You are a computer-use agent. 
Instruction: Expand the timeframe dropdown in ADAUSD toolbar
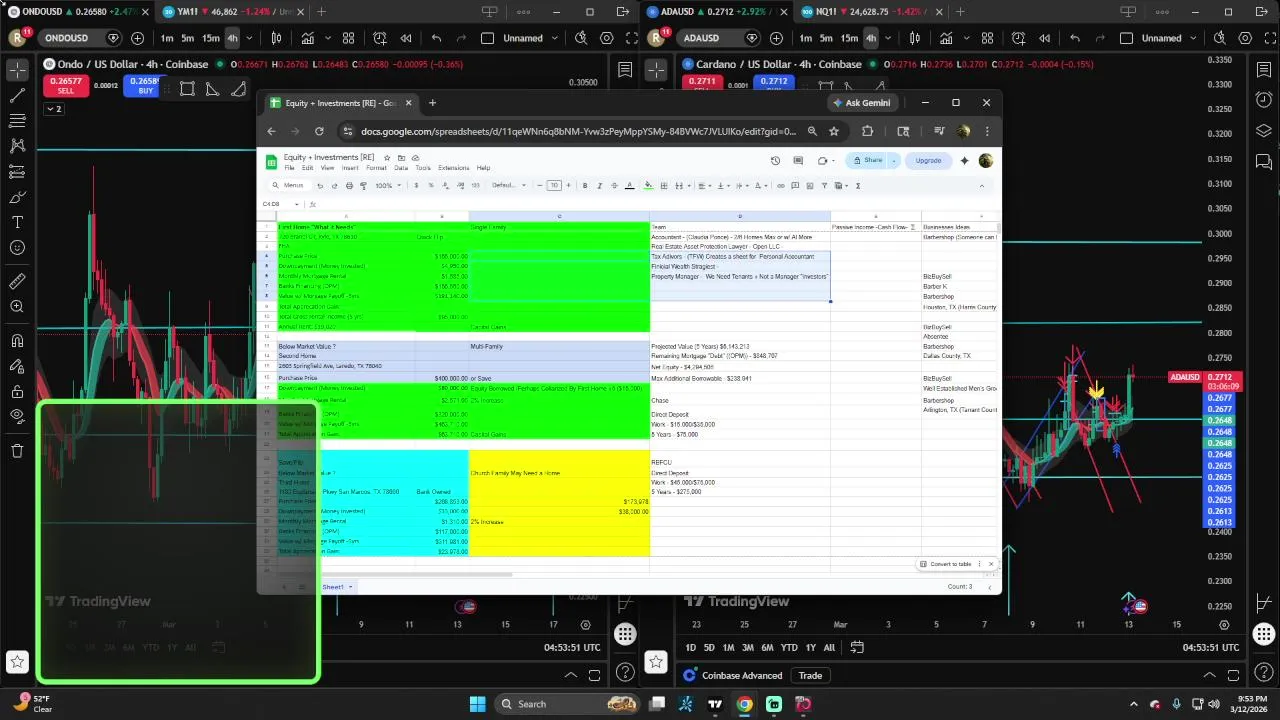(x=888, y=38)
